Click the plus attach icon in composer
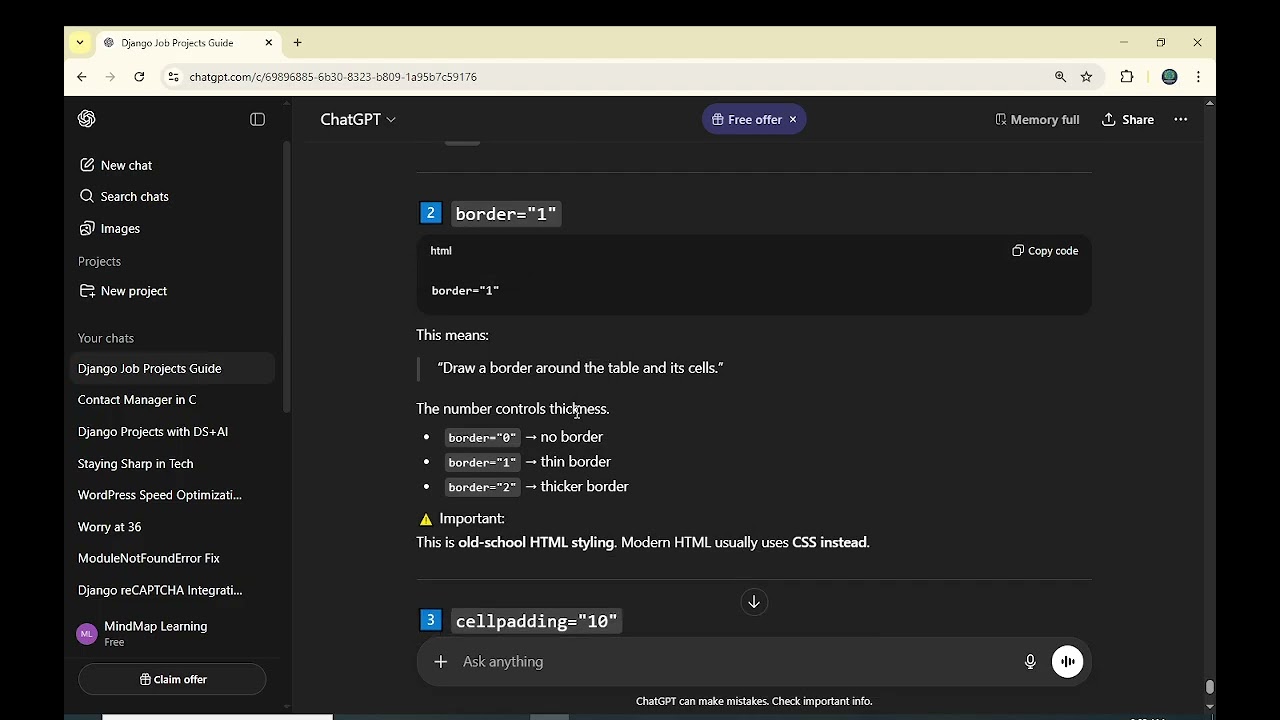 441,662
